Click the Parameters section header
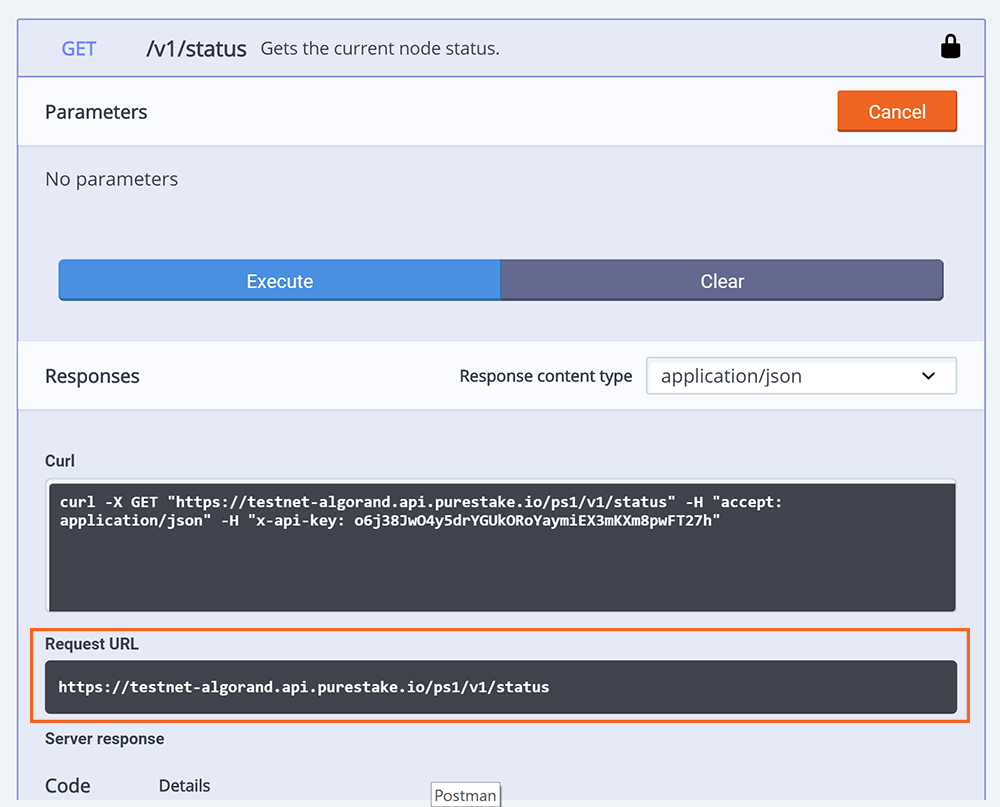This screenshot has height=807, width=1000. point(96,112)
